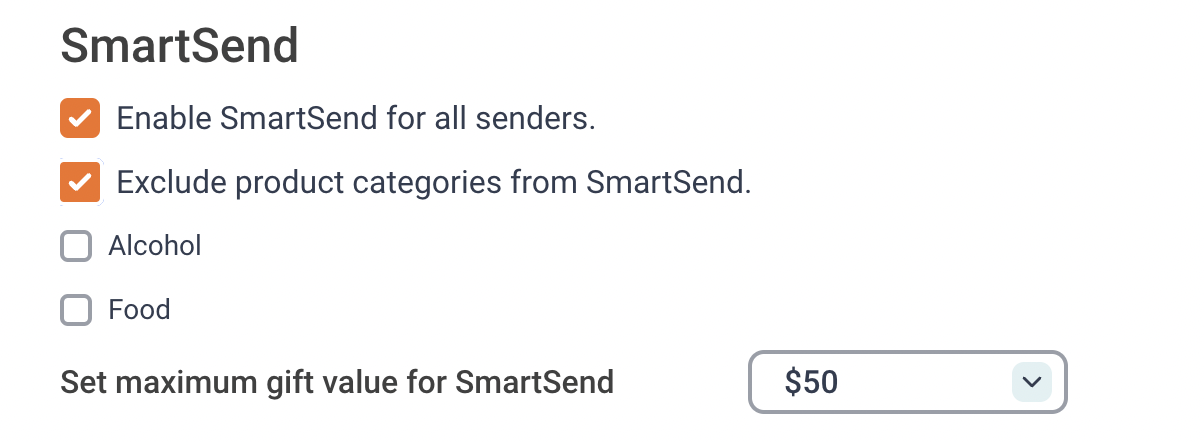Turn off product category exclusions
This screenshot has height=442, width=1204.
(80, 182)
